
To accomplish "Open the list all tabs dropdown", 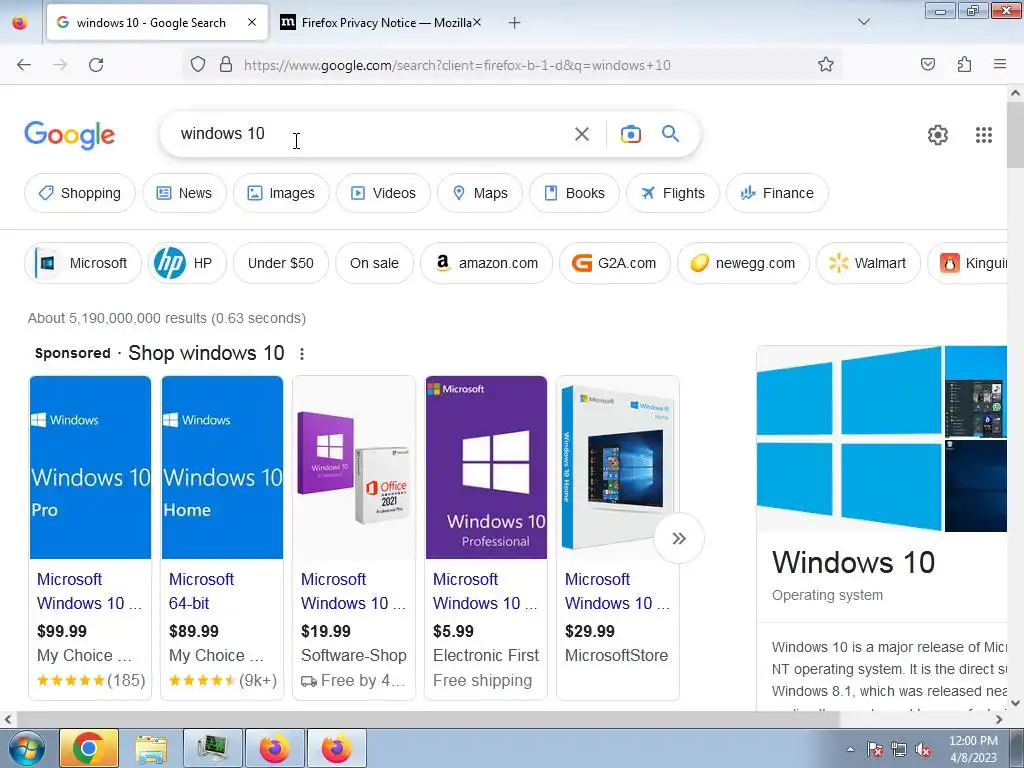I will point(863,23).
